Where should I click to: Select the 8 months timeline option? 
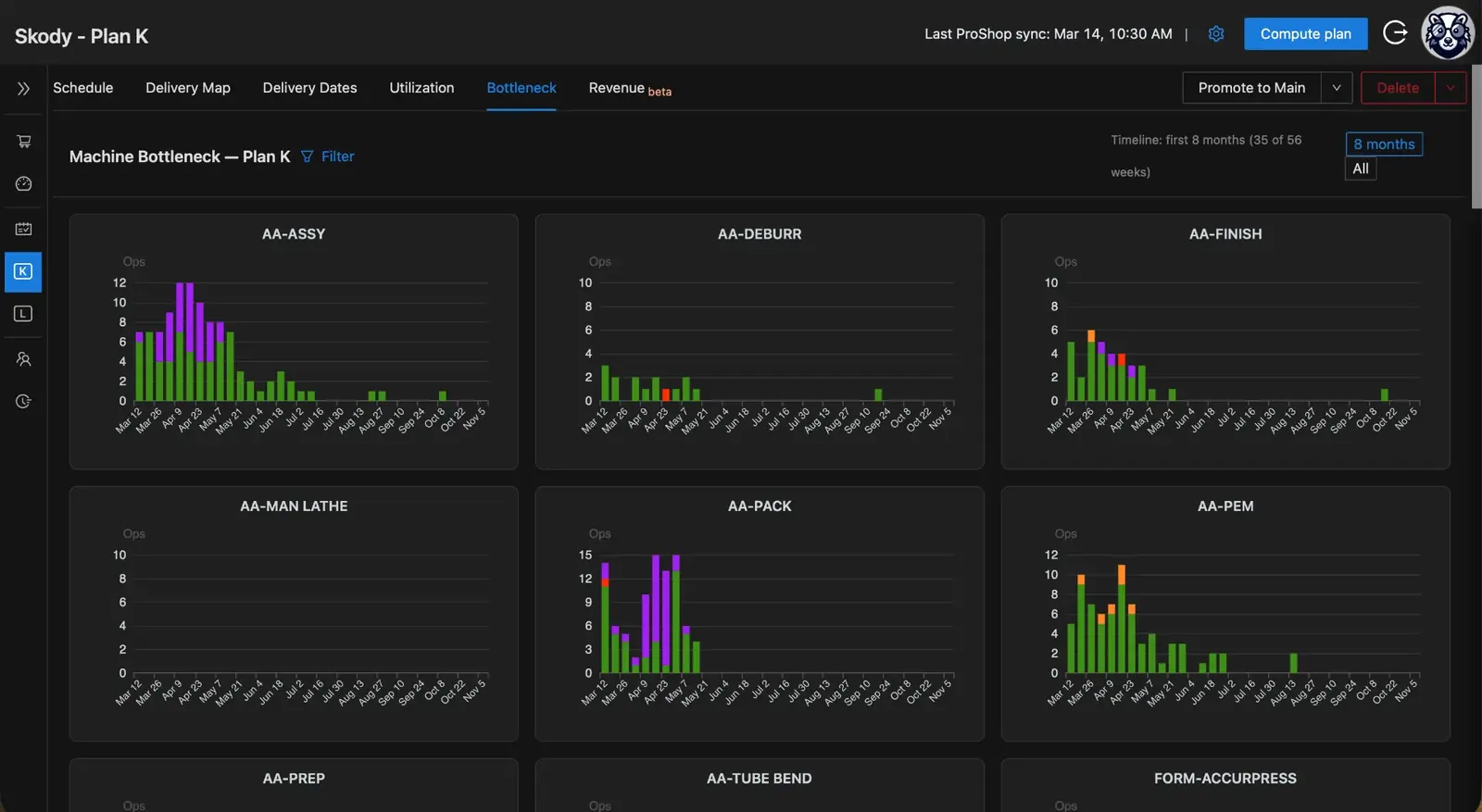pos(1384,144)
